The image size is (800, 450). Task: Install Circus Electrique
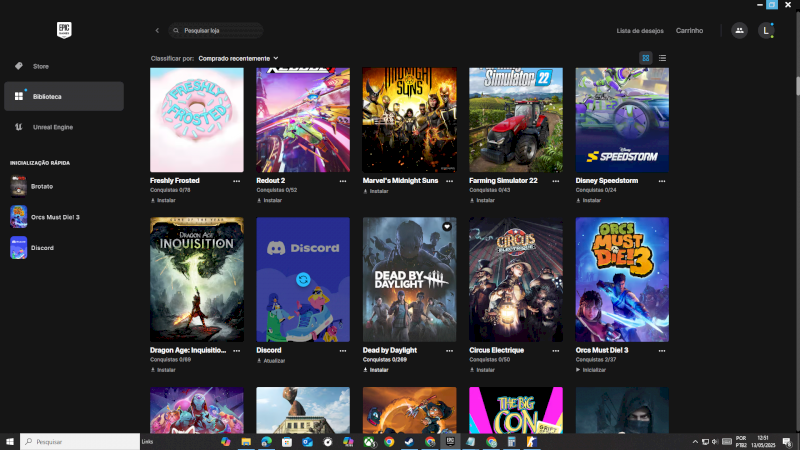482,370
